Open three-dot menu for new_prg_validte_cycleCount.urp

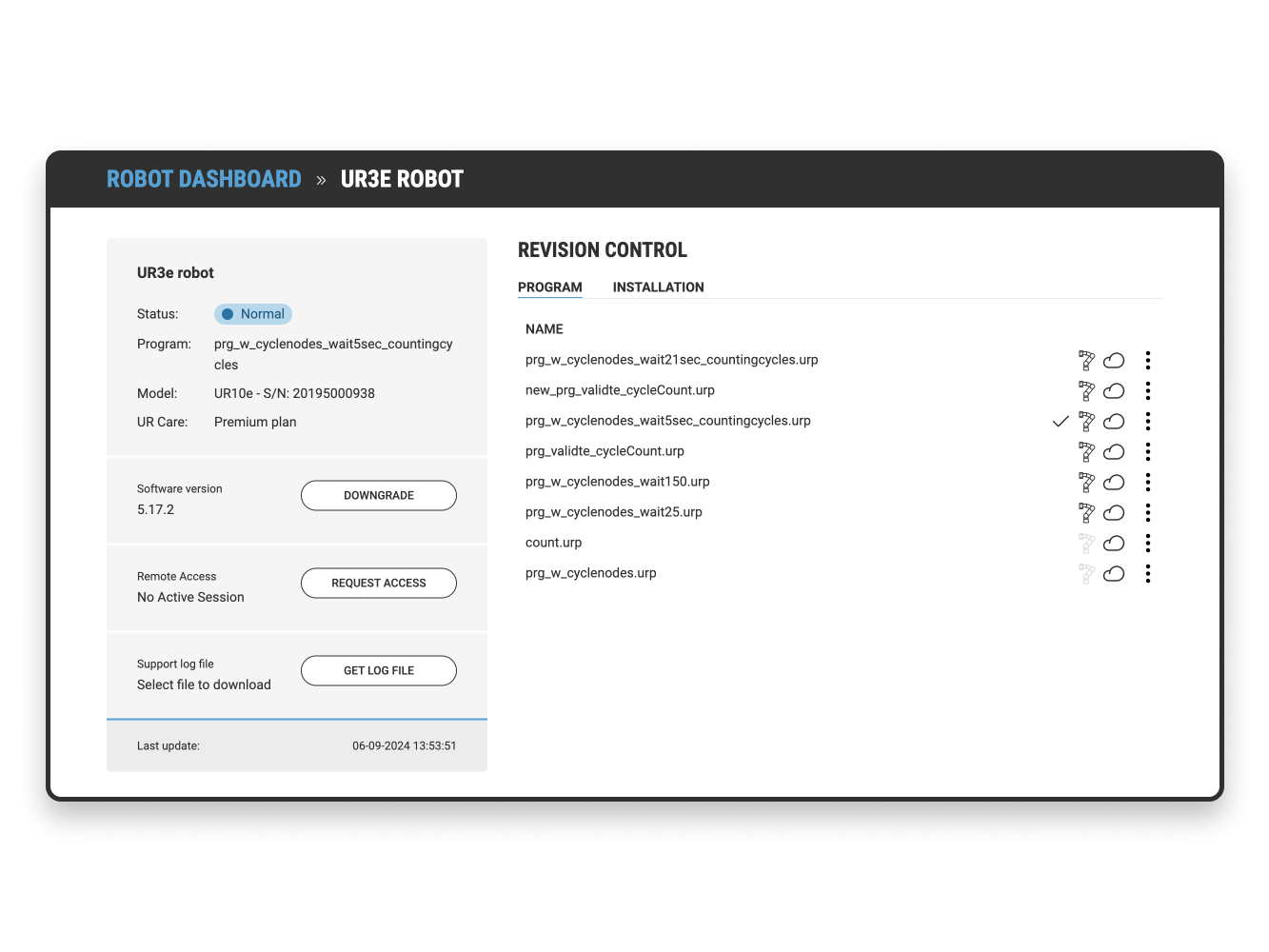pyautogui.click(x=1148, y=390)
